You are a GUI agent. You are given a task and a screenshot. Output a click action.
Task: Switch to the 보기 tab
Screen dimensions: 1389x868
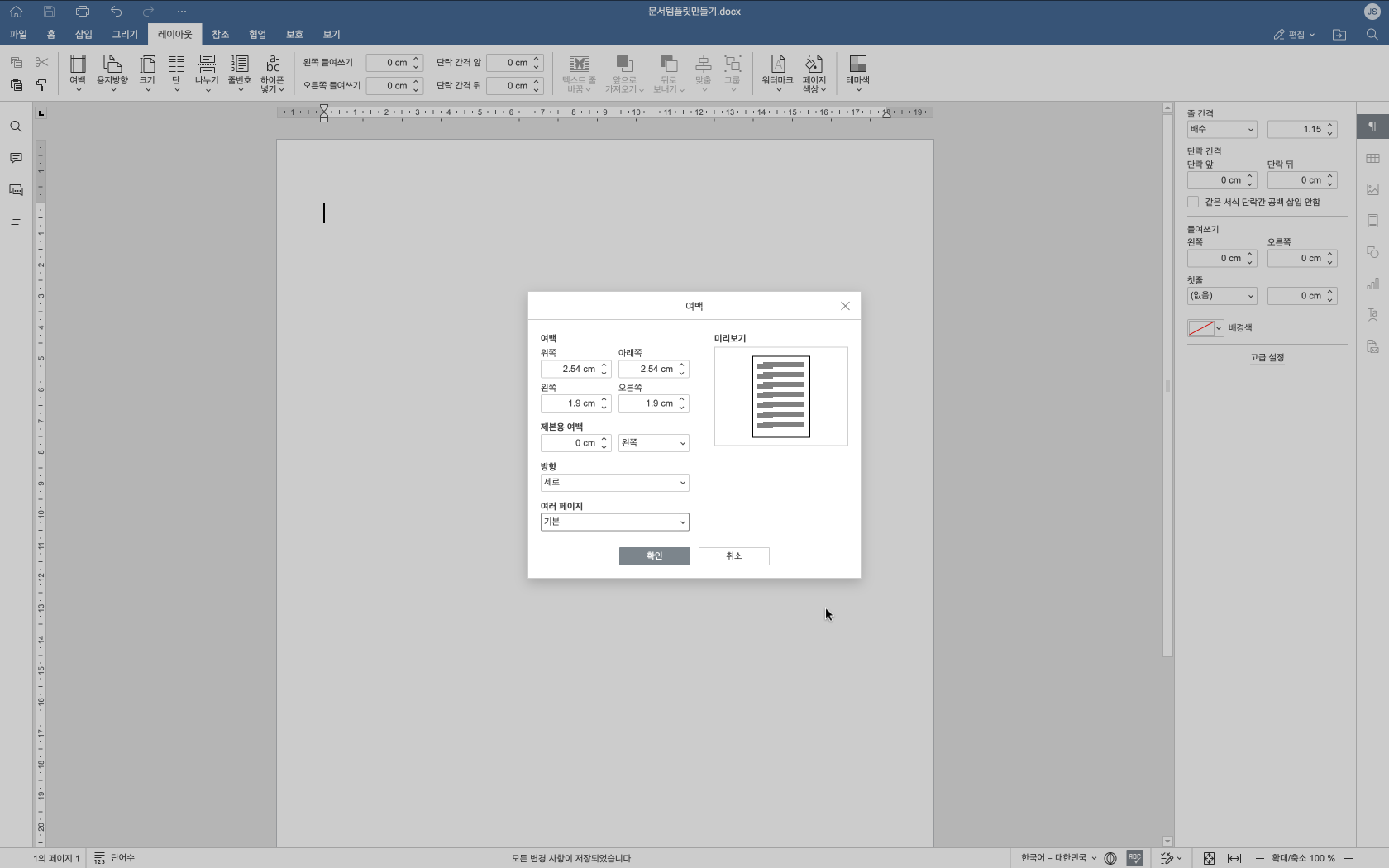pyautogui.click(x=332, y=35)
